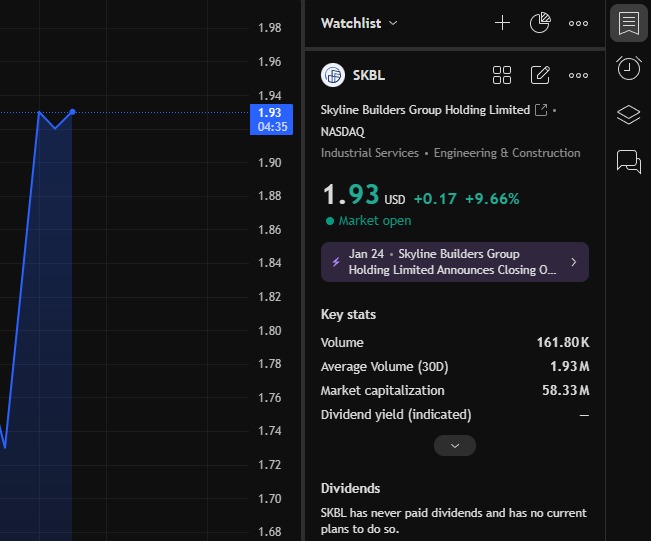Select the Watchlist panel sidebar icon
This screenshot has width=651, height=541.
(x=629, y=23)
